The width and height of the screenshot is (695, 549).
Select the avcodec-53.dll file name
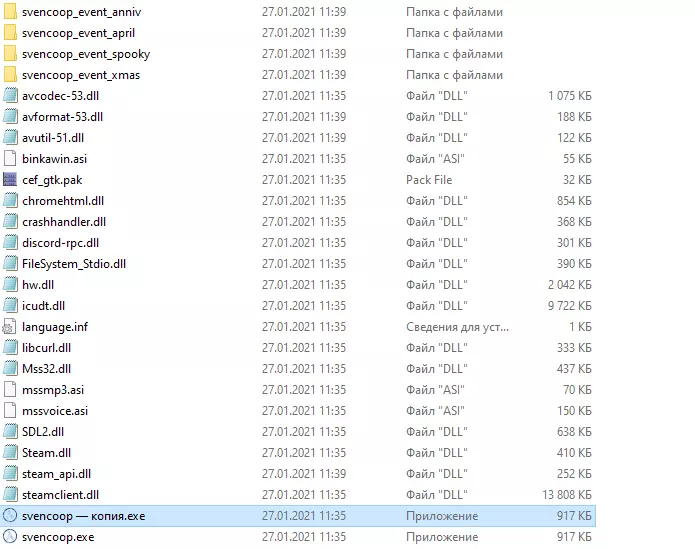(x=60, y=96)
